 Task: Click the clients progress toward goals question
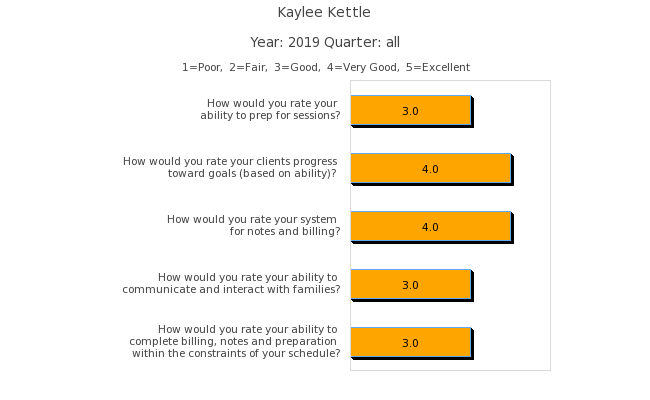point(230,167)
